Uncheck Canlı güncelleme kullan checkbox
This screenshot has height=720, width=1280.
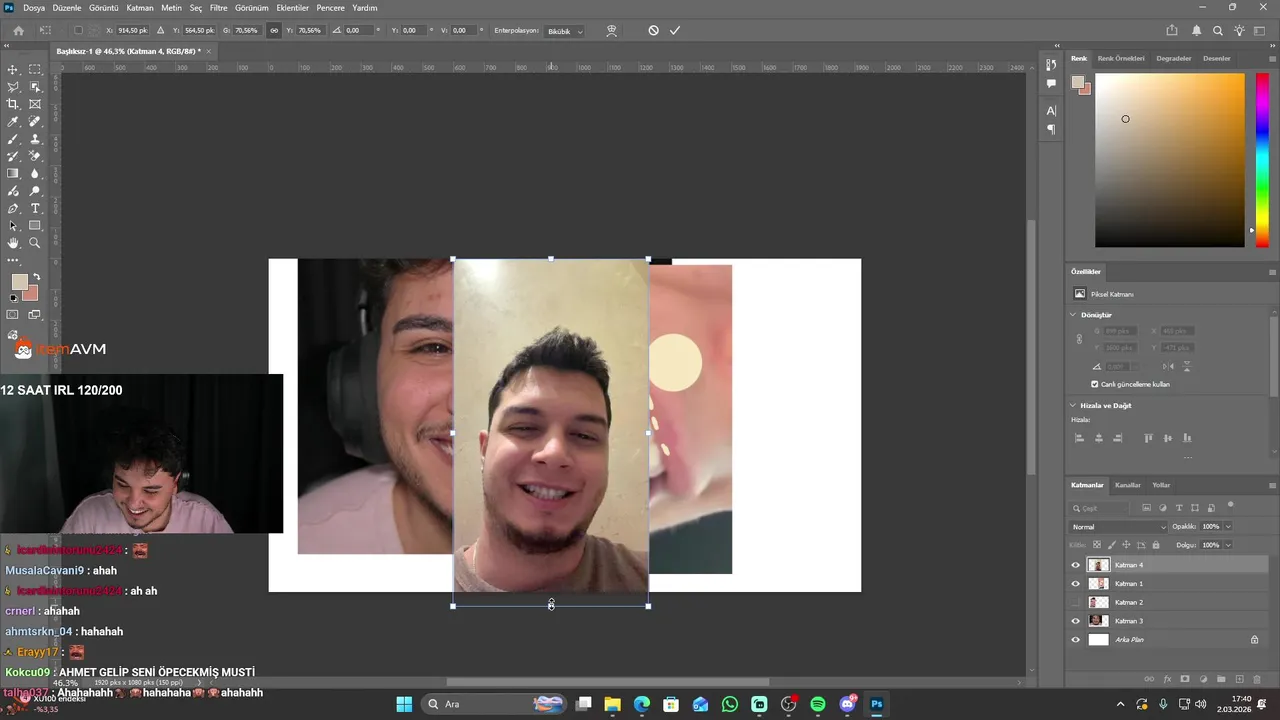1094,384
